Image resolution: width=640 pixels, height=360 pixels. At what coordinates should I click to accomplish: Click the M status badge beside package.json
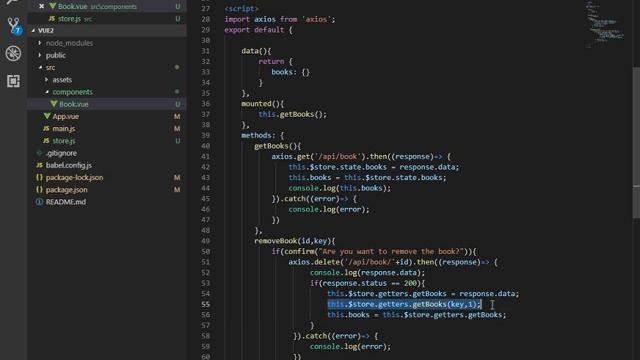(x=177, y=190)
